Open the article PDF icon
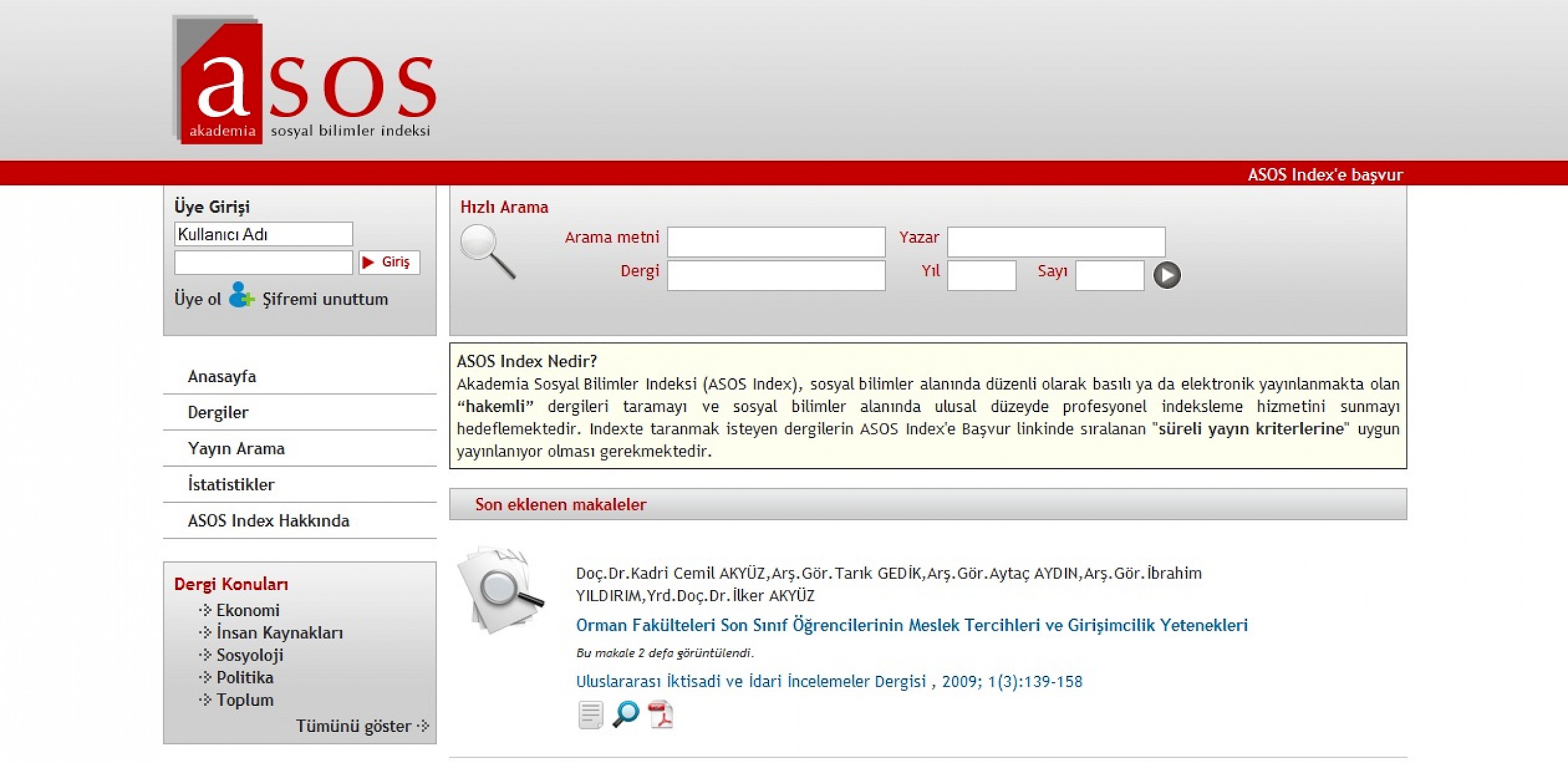This screenshot has width=1568, height=763. 661,715
